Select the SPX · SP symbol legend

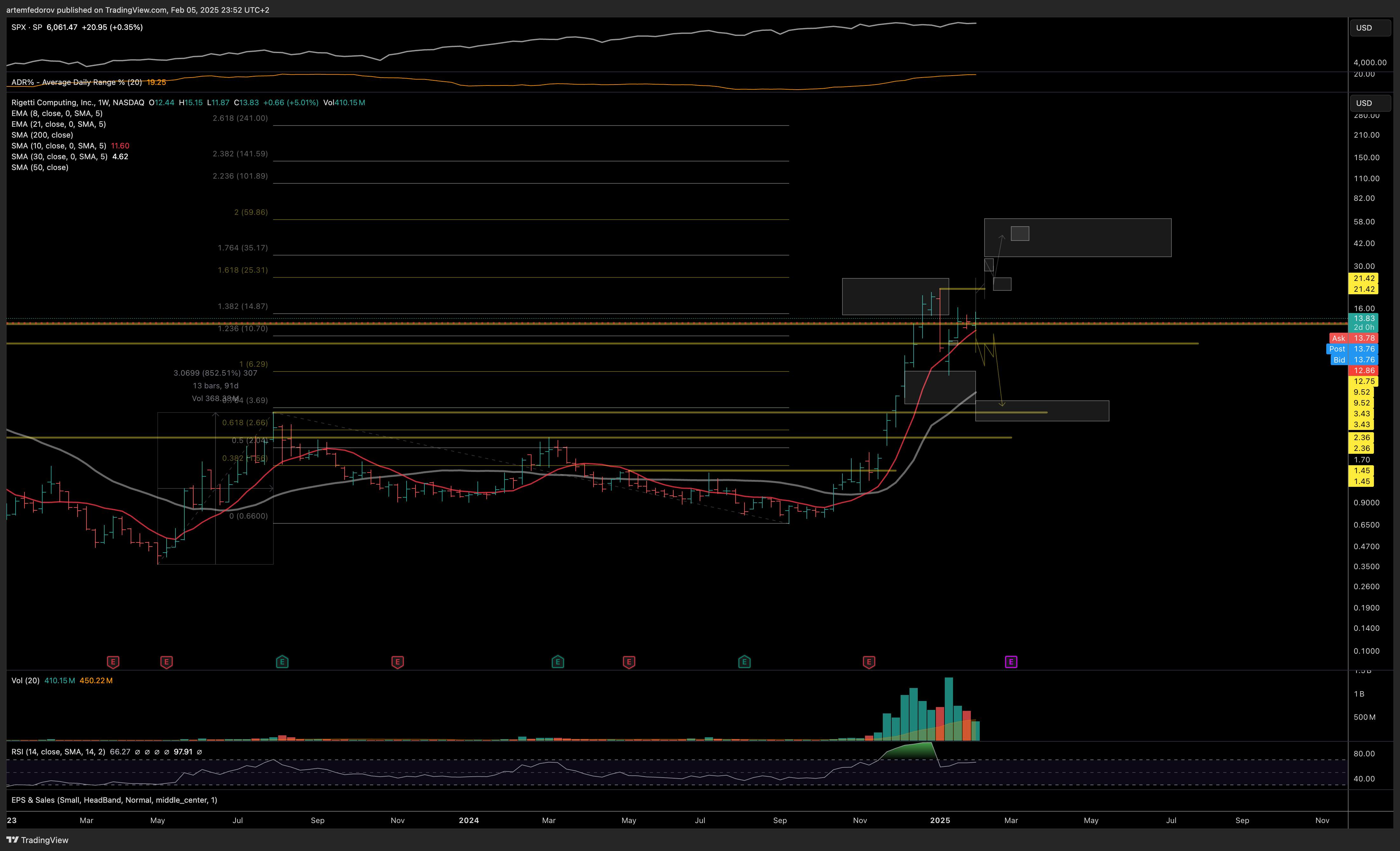pyautogui.click(x=27, y=27)
